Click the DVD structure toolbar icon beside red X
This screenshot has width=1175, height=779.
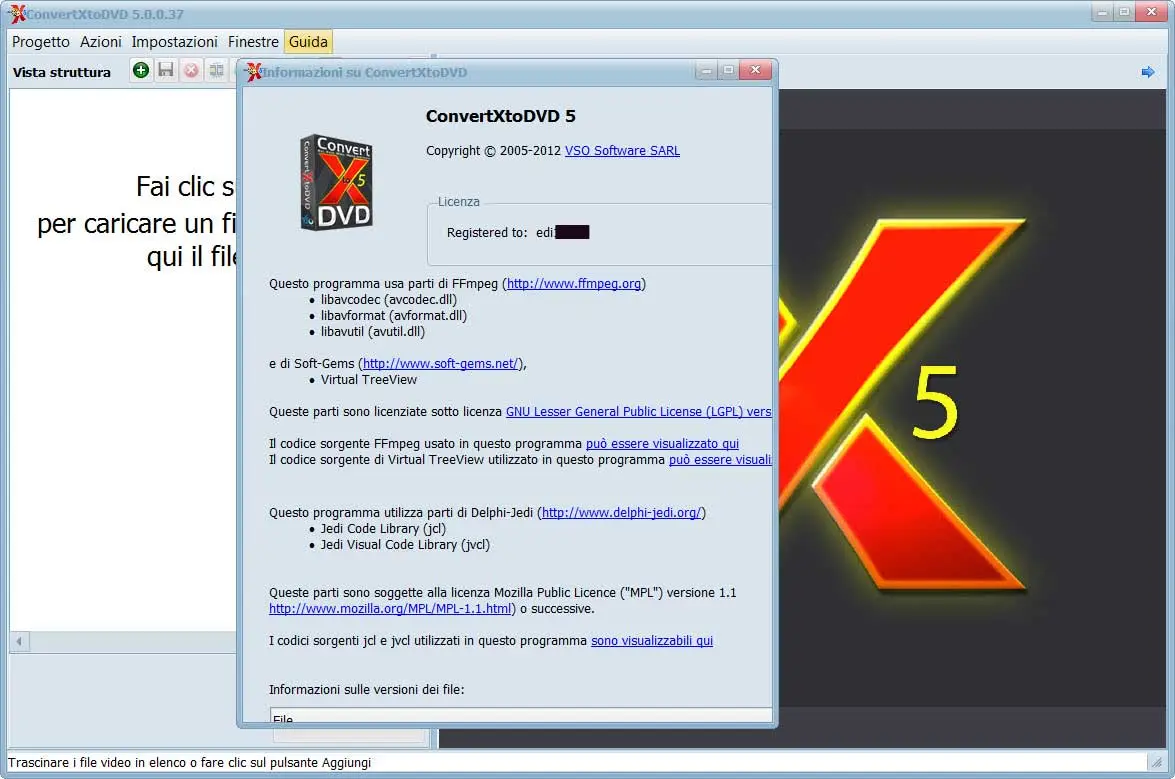click(216, 71)
